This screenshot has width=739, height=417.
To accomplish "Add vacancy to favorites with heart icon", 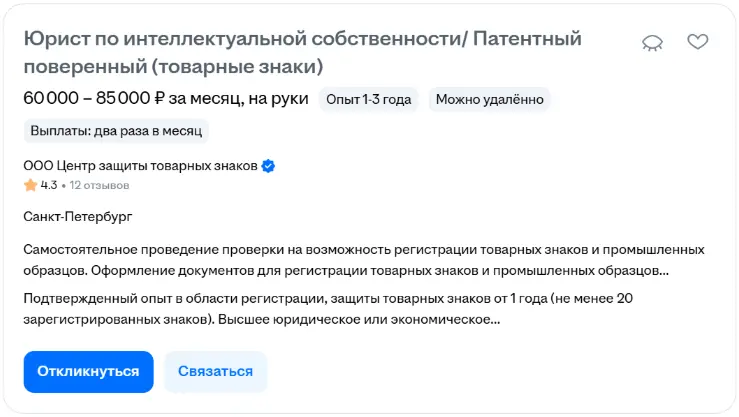I will click(697, 42).
